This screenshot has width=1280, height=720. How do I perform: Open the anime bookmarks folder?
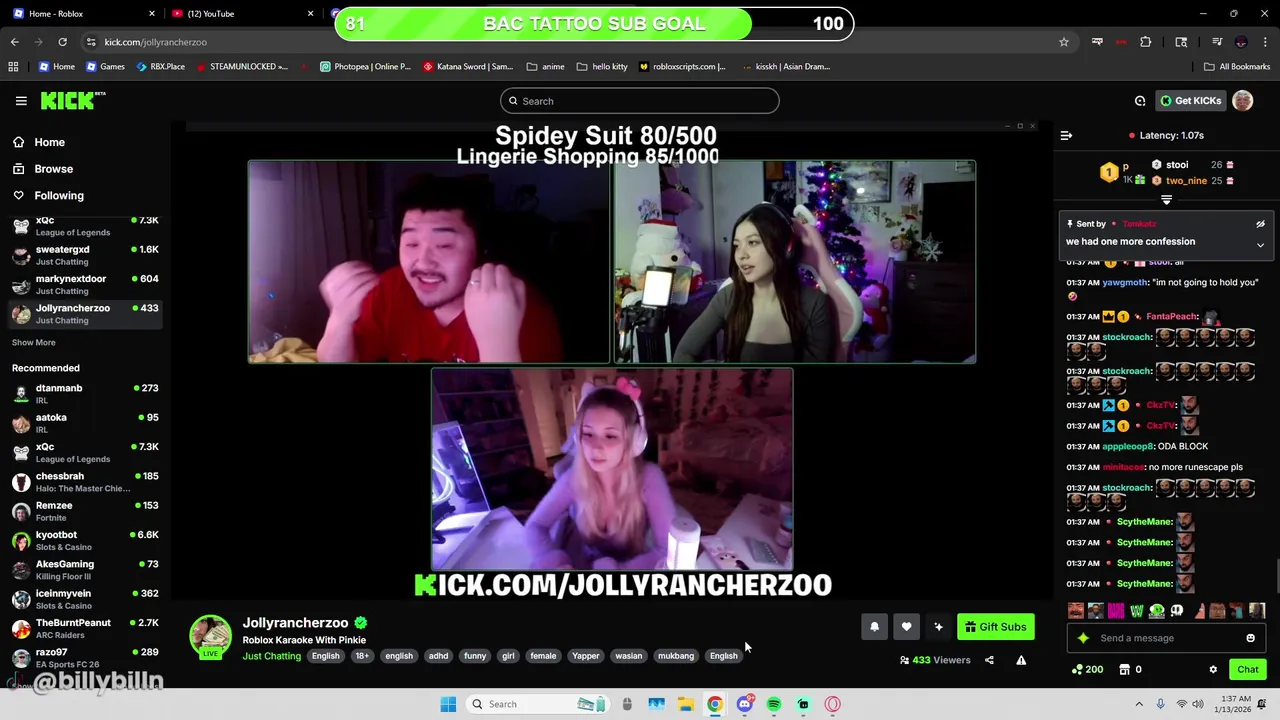tap(545, 67)
